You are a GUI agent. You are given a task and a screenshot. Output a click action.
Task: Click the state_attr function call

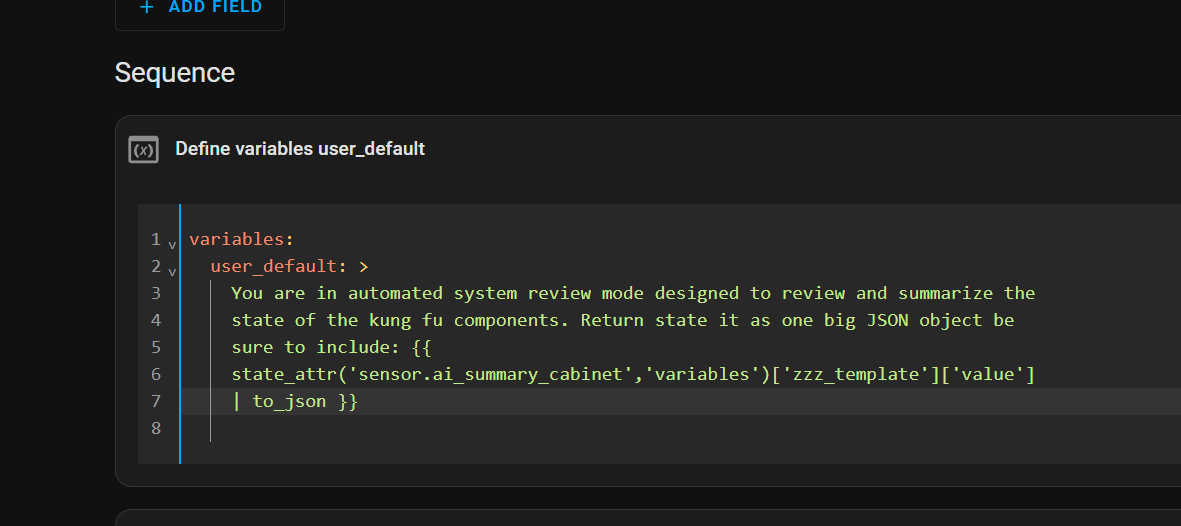click(279, 374)
